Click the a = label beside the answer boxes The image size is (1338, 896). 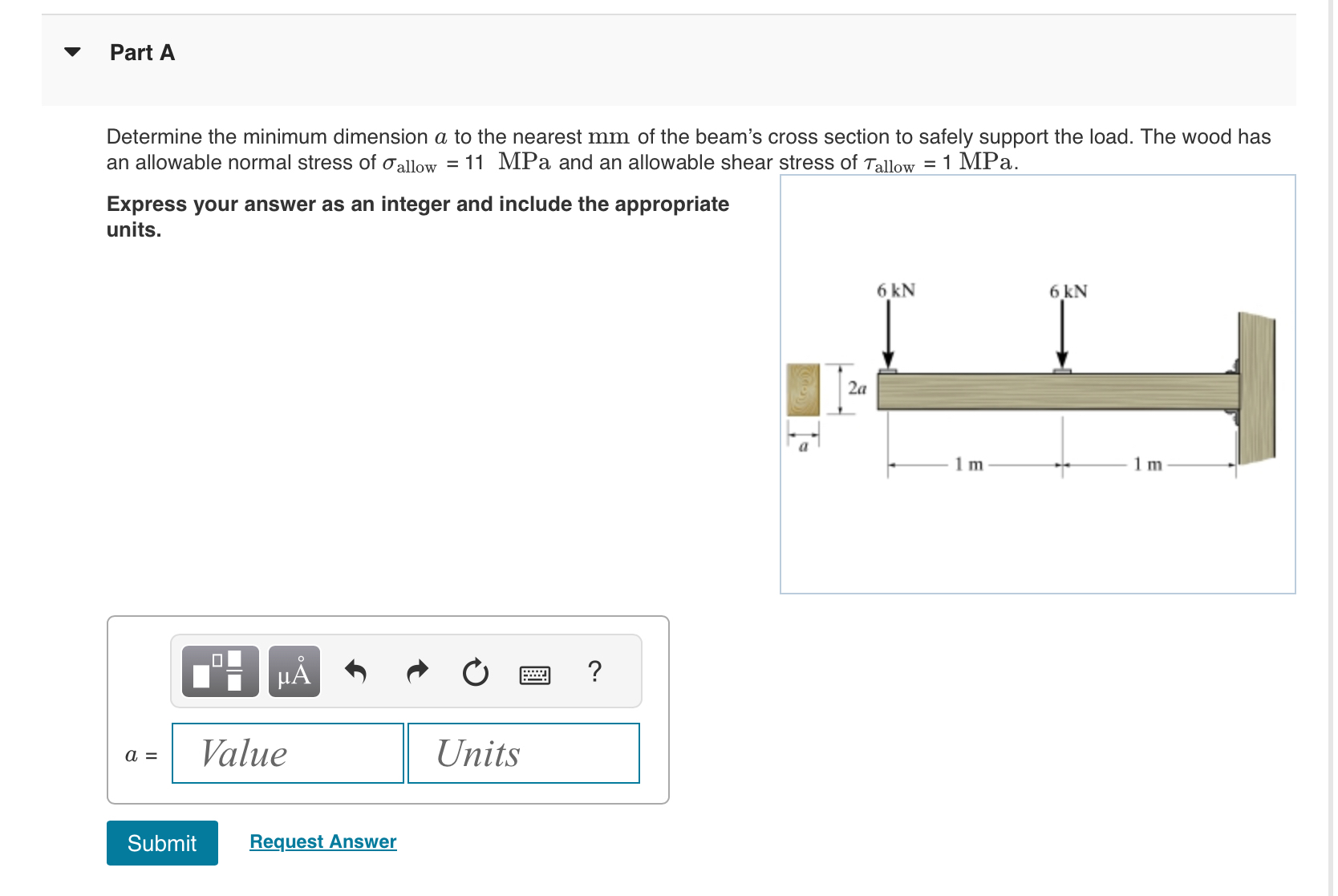tap(140, 754)
